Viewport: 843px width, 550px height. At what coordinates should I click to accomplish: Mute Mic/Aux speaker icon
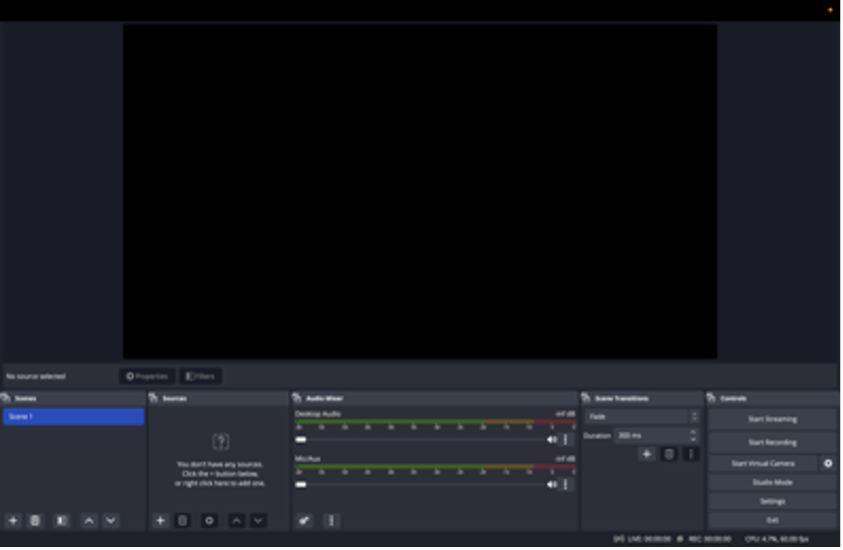click(x=553, y=485)
